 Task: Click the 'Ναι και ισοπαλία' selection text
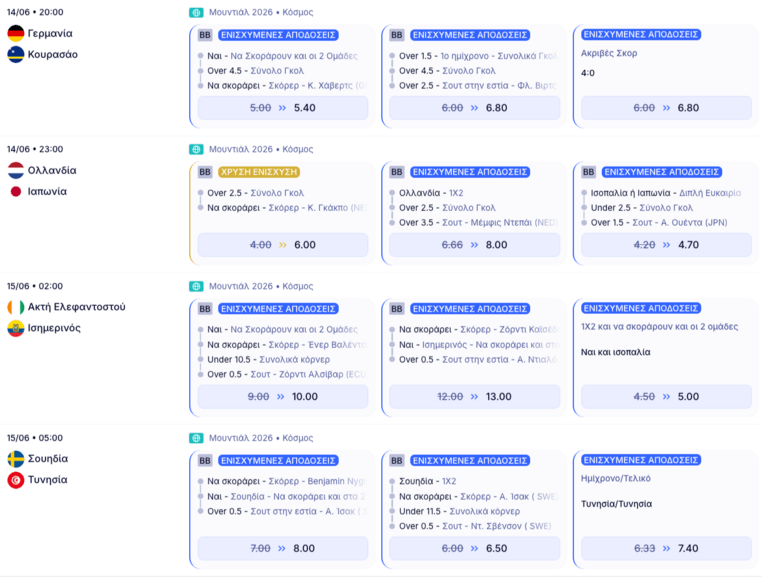[x=616, y=352]
